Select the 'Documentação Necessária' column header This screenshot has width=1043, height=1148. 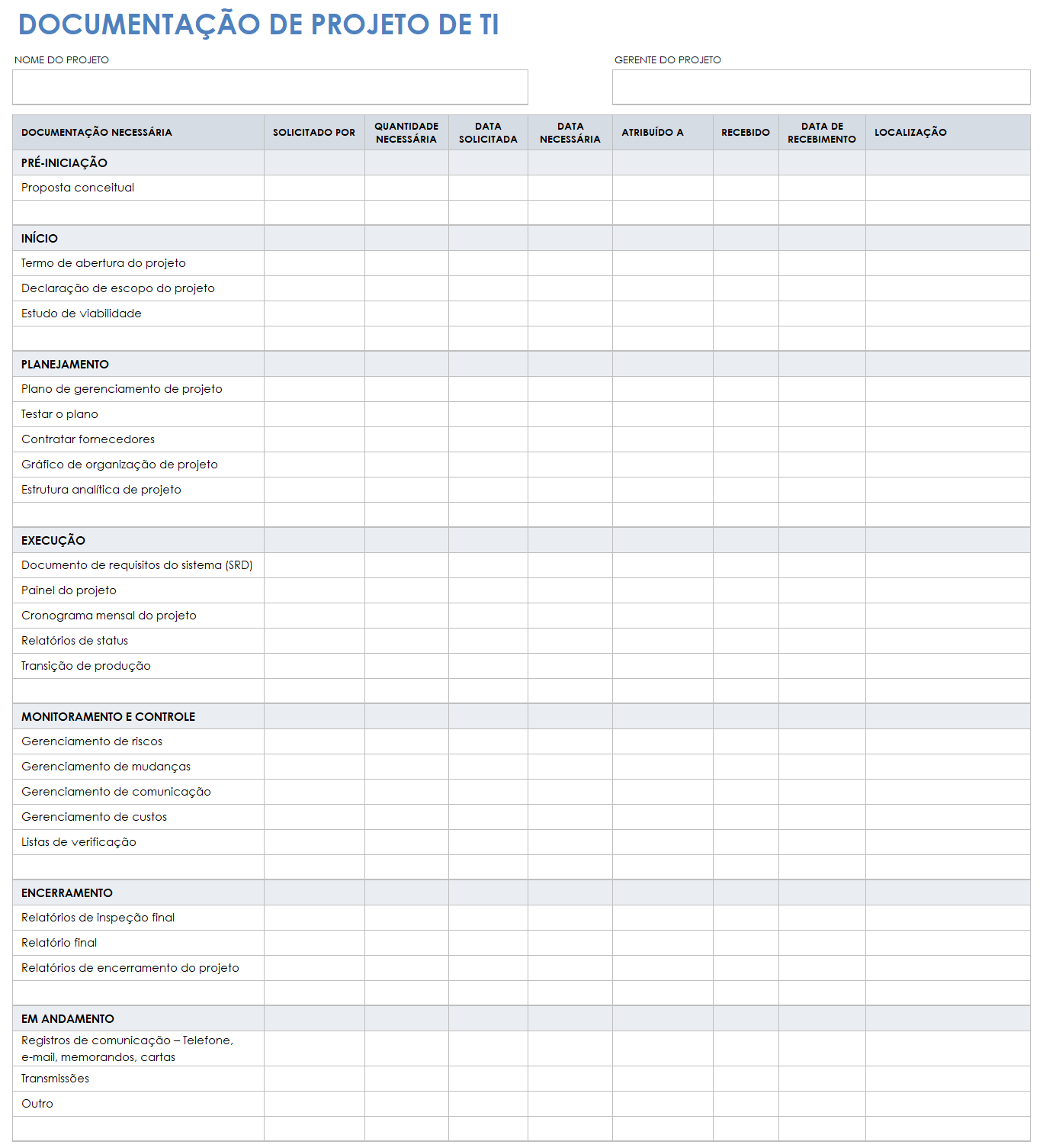(x=139, y=133)
